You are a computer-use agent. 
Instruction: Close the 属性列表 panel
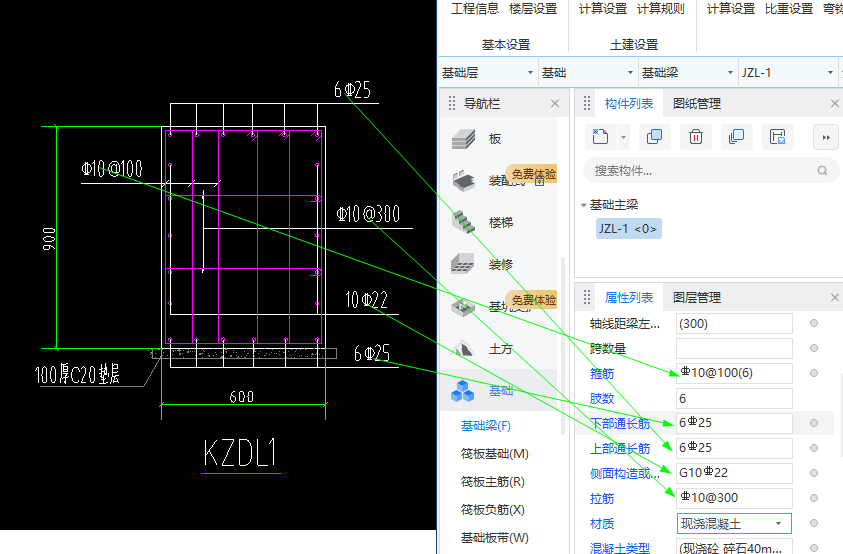click(834, 297)
